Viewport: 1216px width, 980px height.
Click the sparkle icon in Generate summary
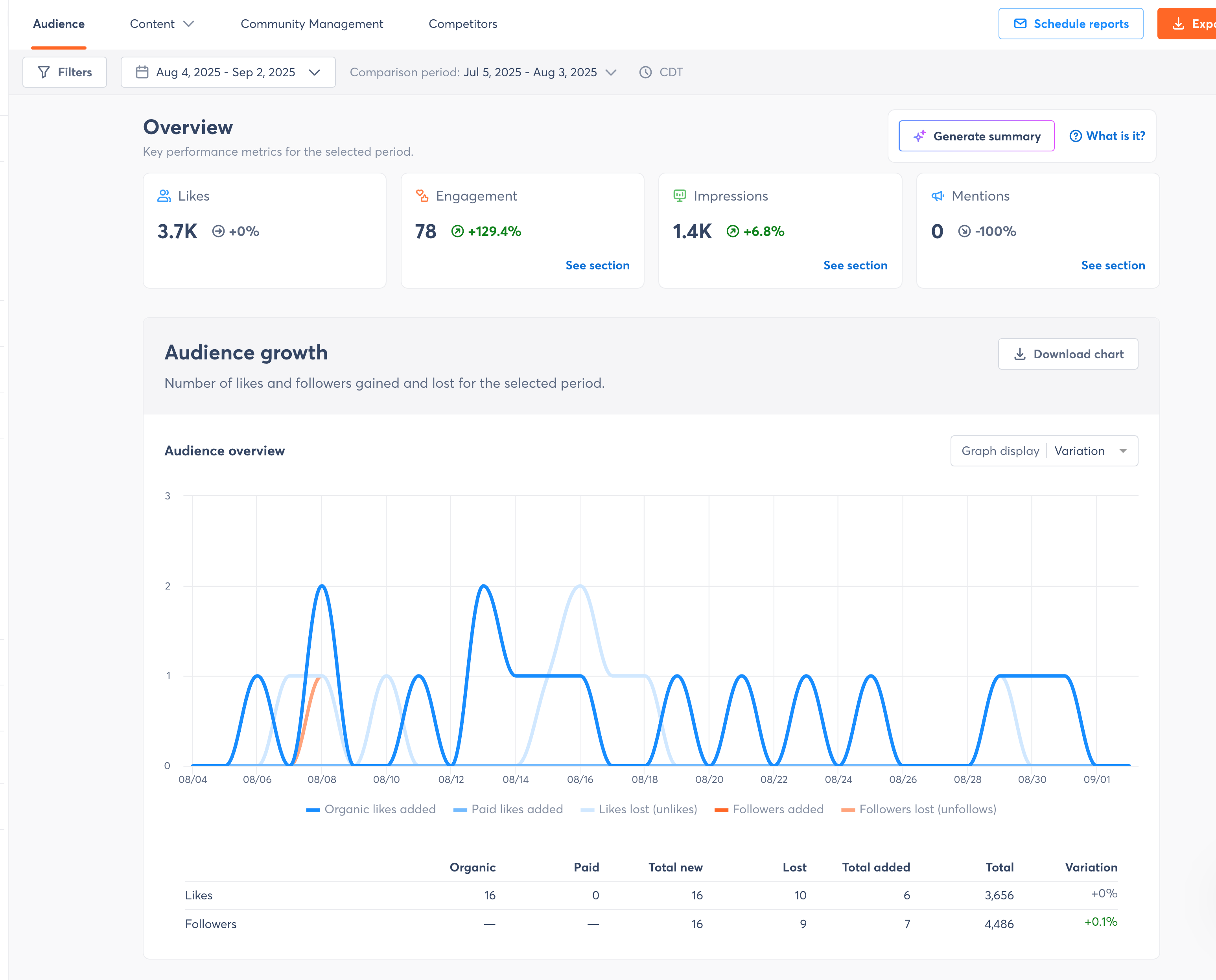[x=919, y=136]
